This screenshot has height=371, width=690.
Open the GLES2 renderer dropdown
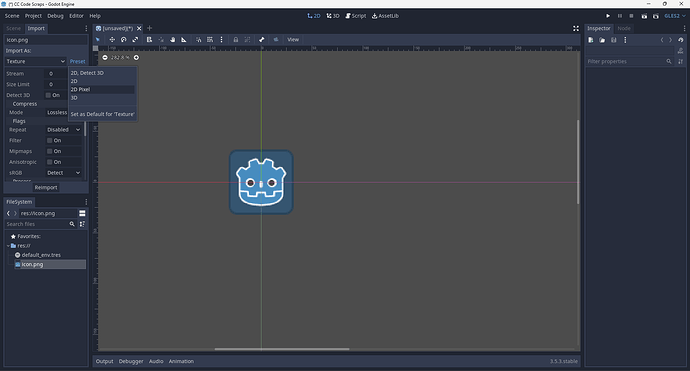(675, 16)
